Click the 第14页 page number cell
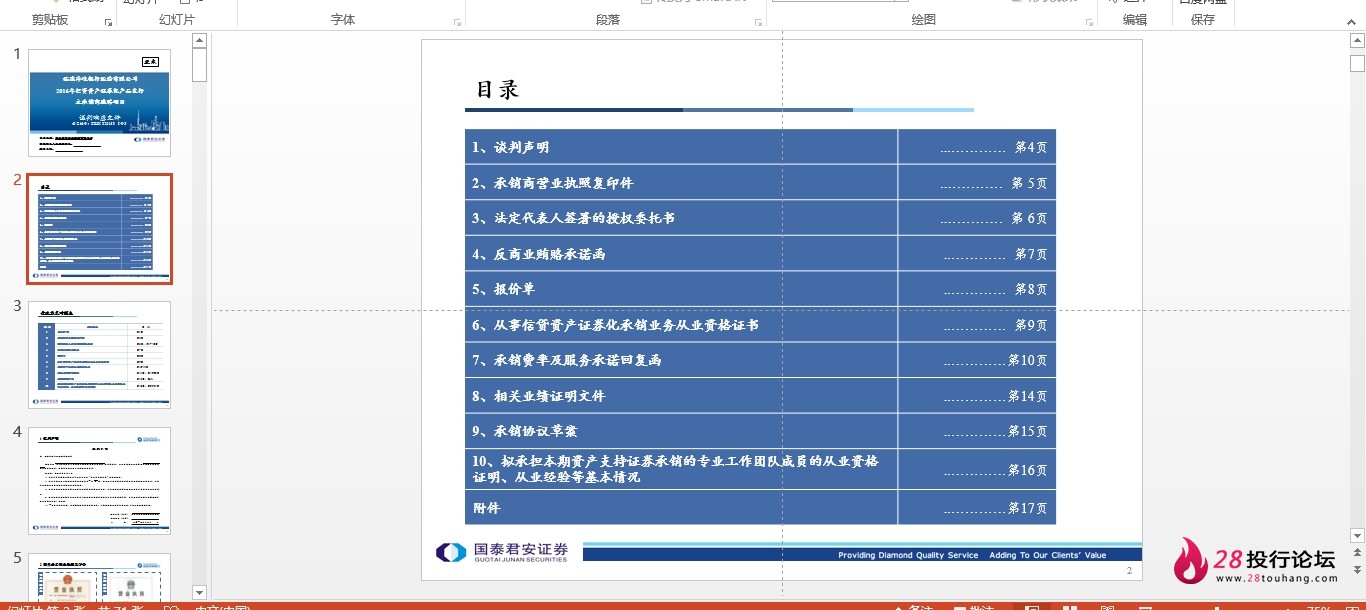Screen dimensions: 1366x610 [977, 396]
